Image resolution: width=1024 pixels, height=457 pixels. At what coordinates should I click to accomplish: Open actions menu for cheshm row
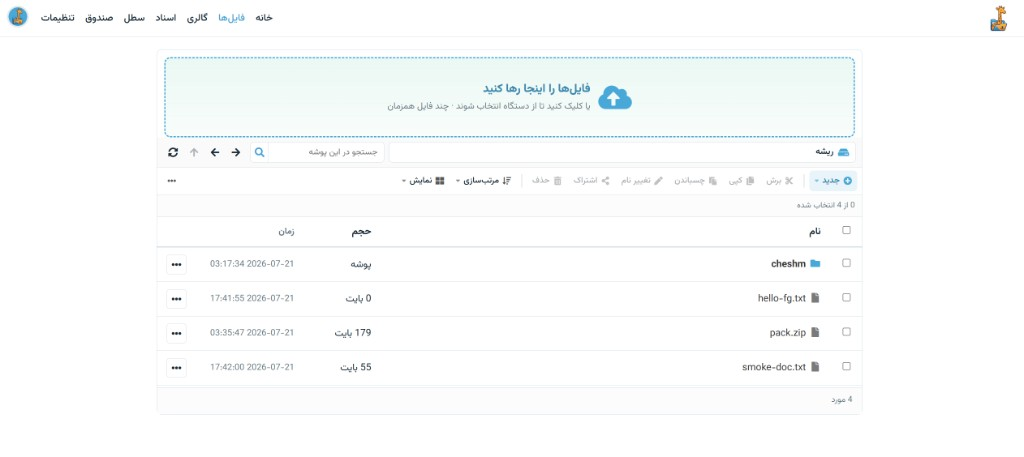(176, 264)
